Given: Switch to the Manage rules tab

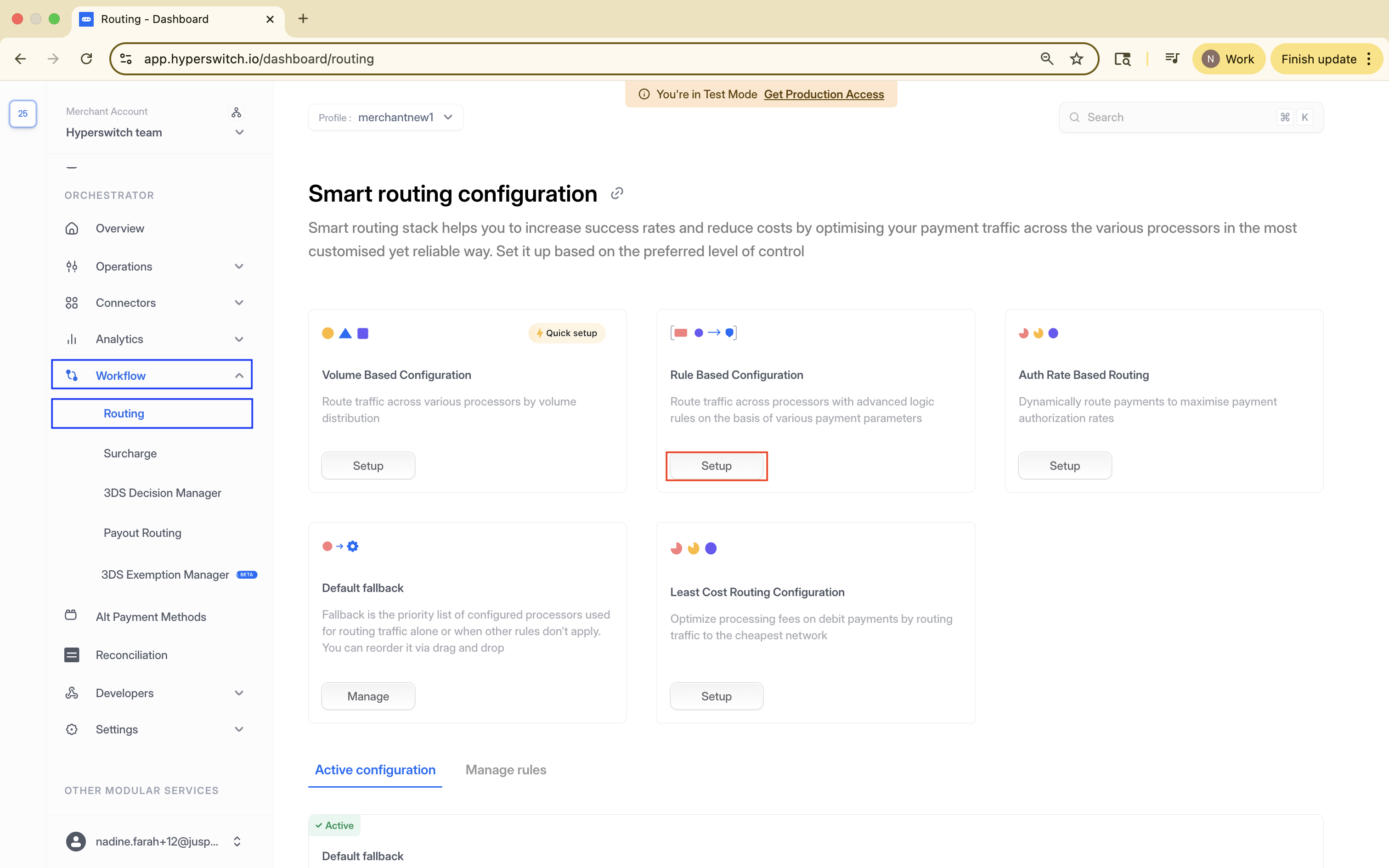Looking at the screenshot, I should (x=506, y=770).
